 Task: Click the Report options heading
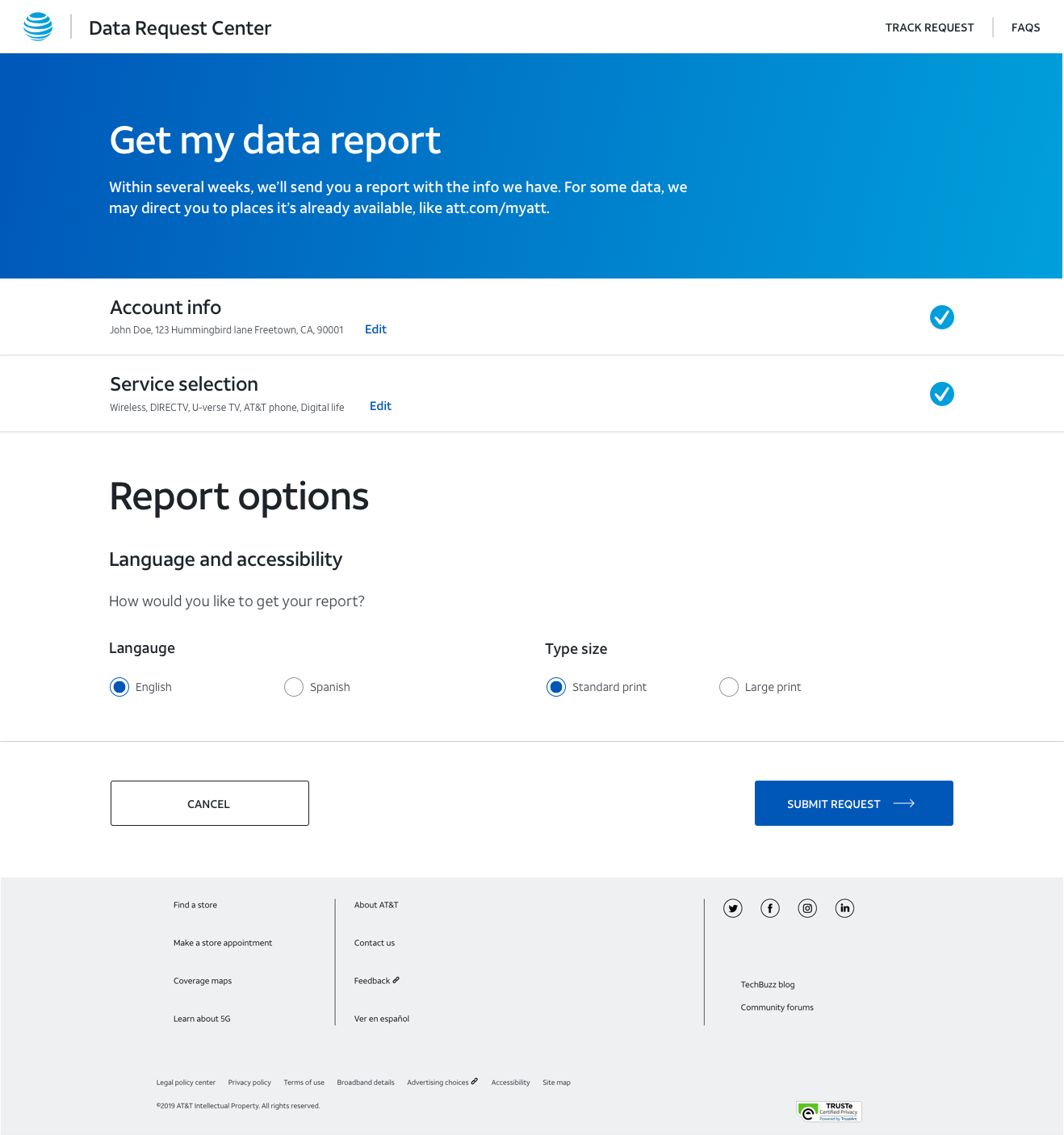tap(239, 496)
